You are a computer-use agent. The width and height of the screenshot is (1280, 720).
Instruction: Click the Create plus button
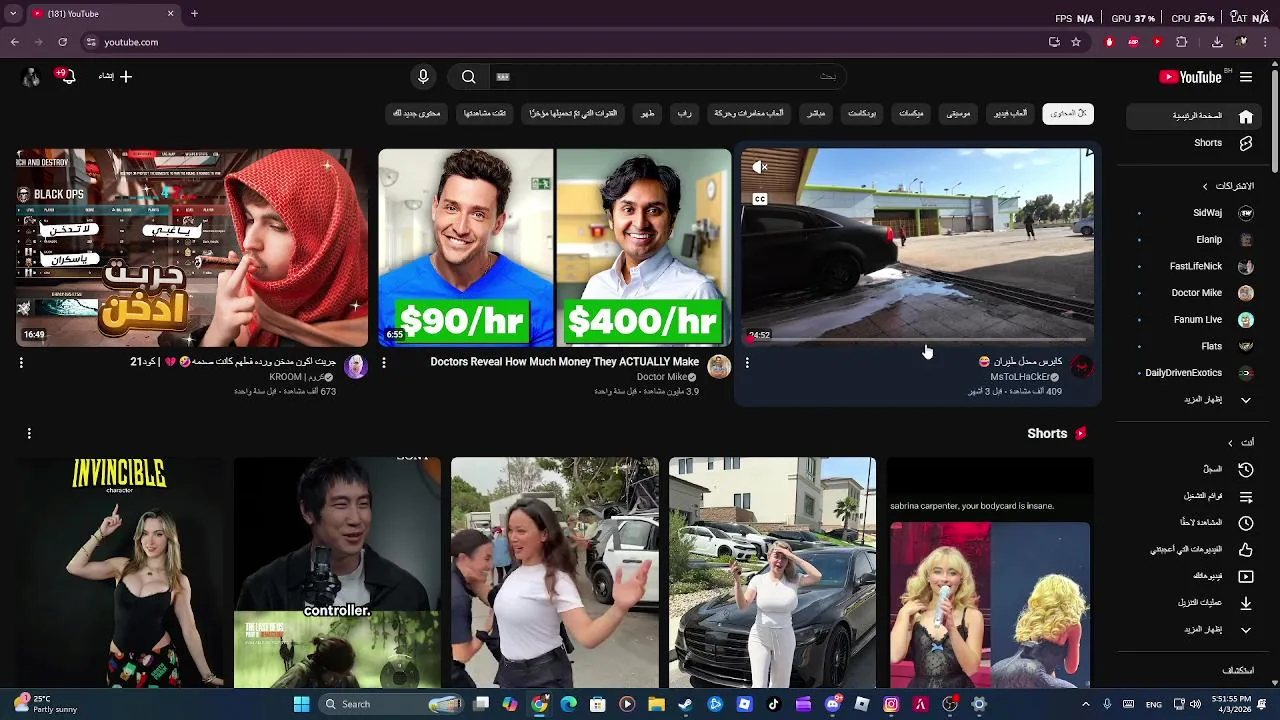click(x=115, y=76)
